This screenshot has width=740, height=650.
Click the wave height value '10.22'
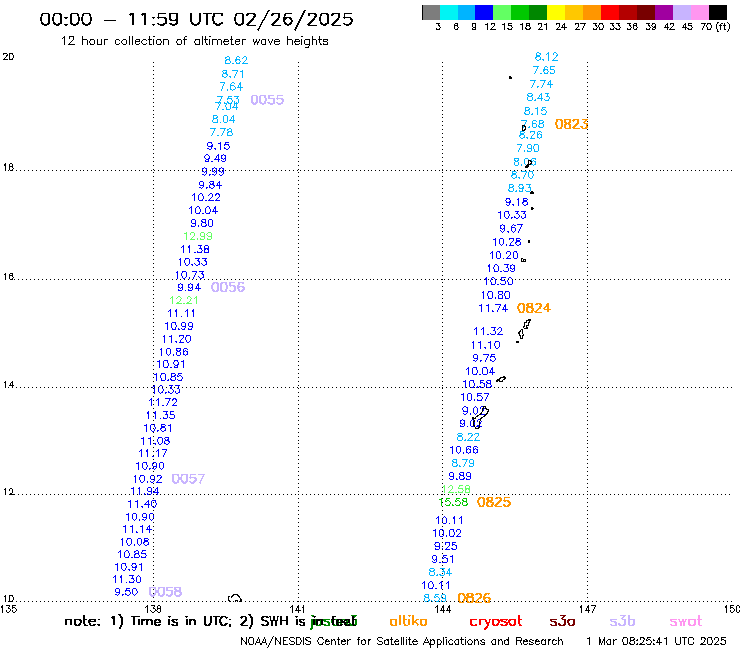(206, 197)
